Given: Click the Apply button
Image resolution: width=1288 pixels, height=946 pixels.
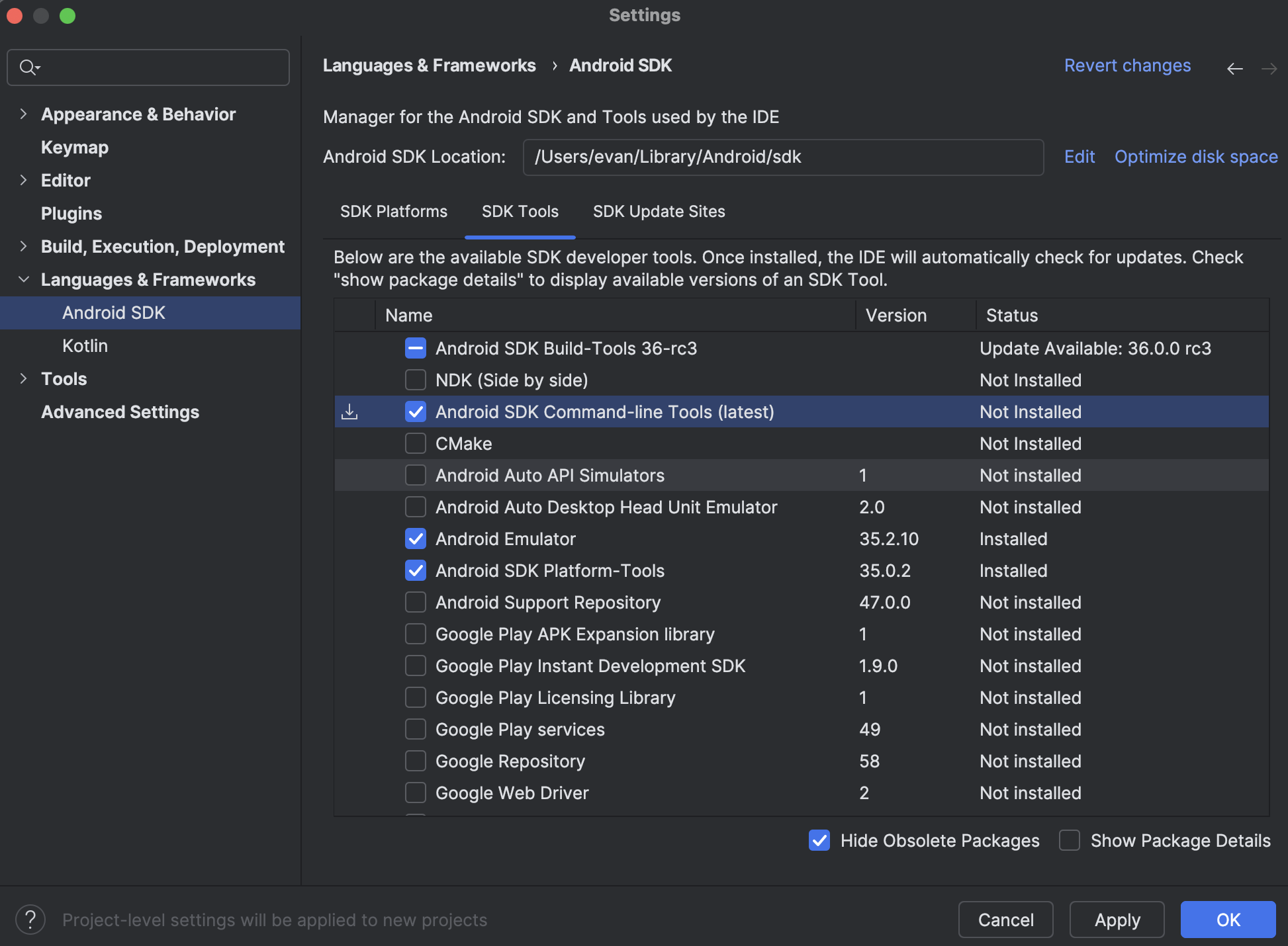Looking at the screenshot, I should pyautogui.click(x=1117, y=920).
